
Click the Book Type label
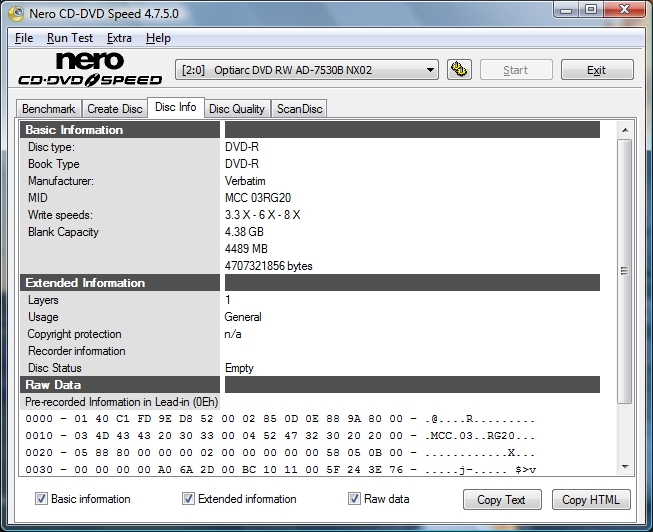tap(54, 164)
